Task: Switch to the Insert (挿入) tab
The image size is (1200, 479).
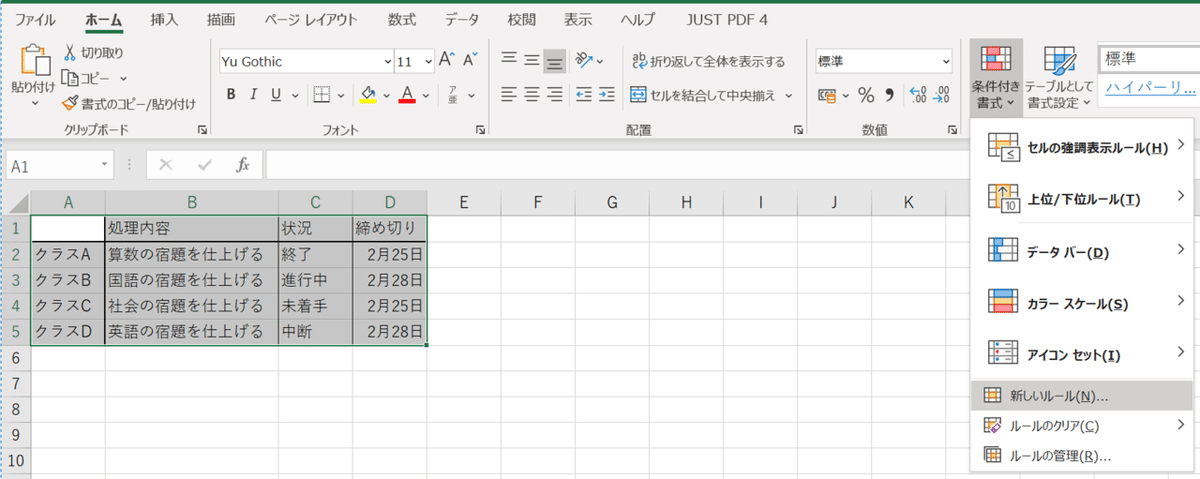Action: point(165,19)
